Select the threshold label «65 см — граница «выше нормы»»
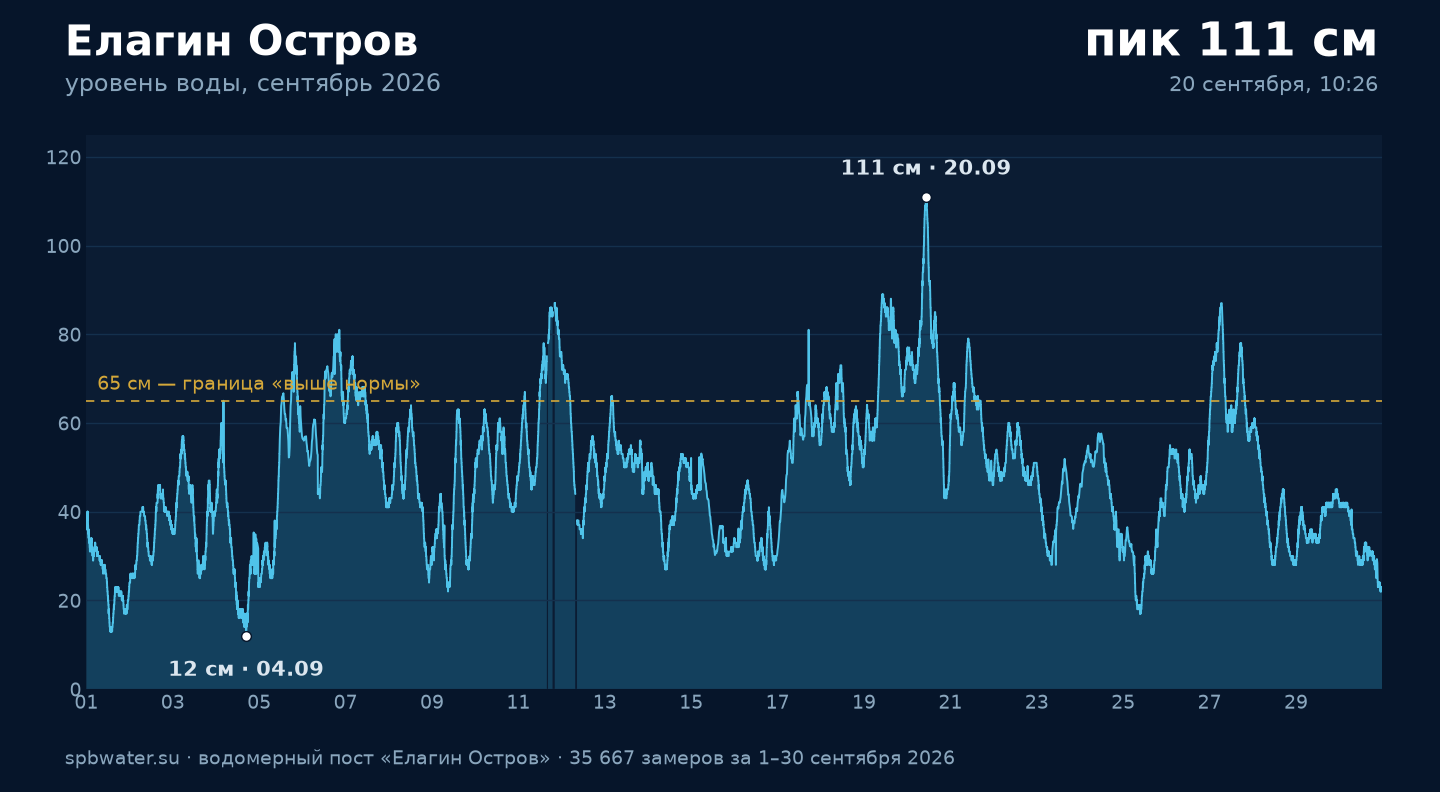The width and height of the screenshot is (1440, 792). click(259, 384)
